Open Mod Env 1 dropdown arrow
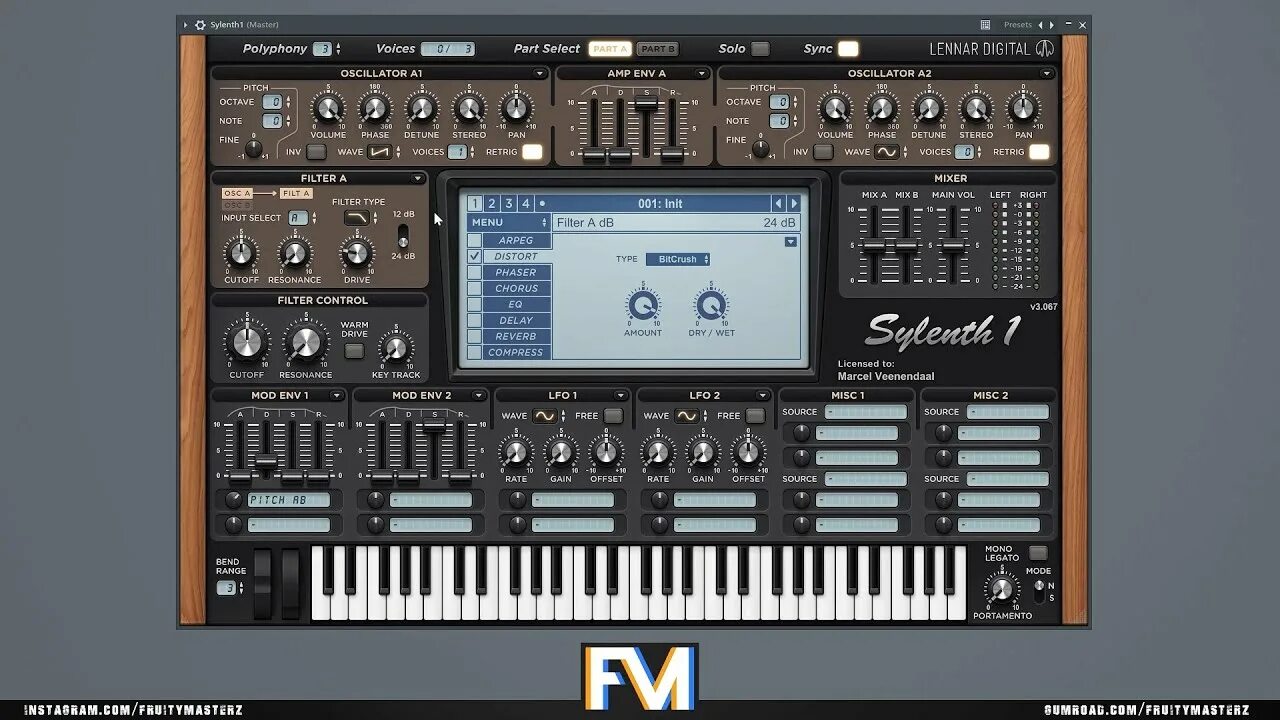 point(337,396)
